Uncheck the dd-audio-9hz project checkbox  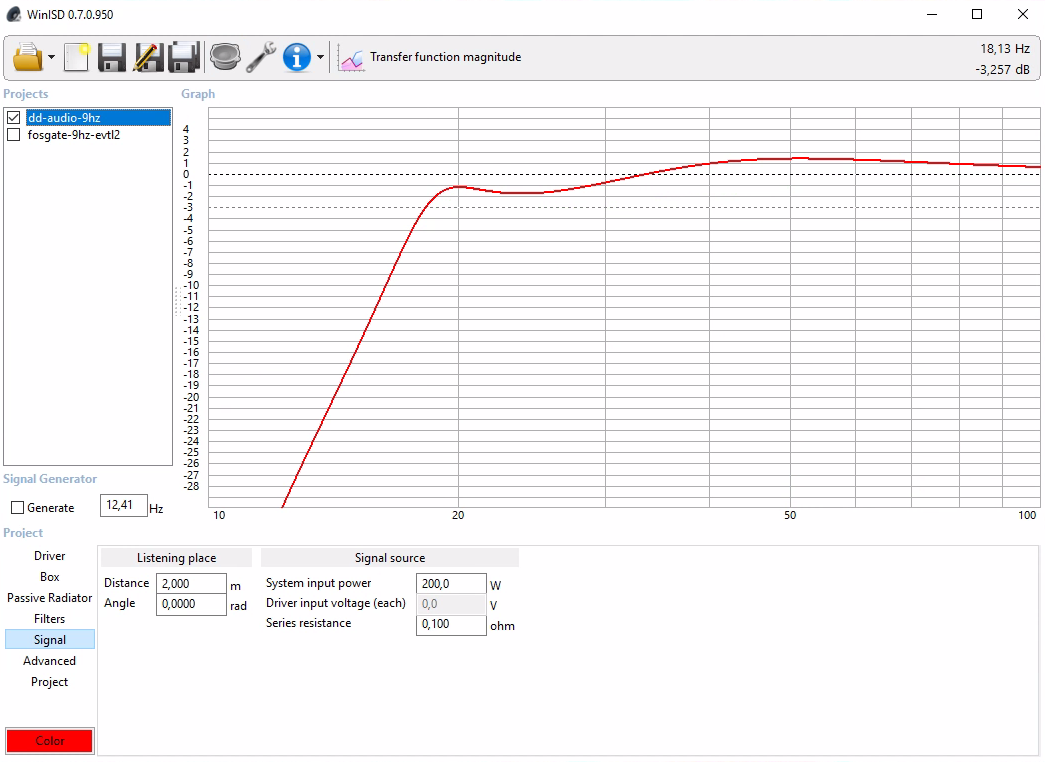tap(13, 117)
